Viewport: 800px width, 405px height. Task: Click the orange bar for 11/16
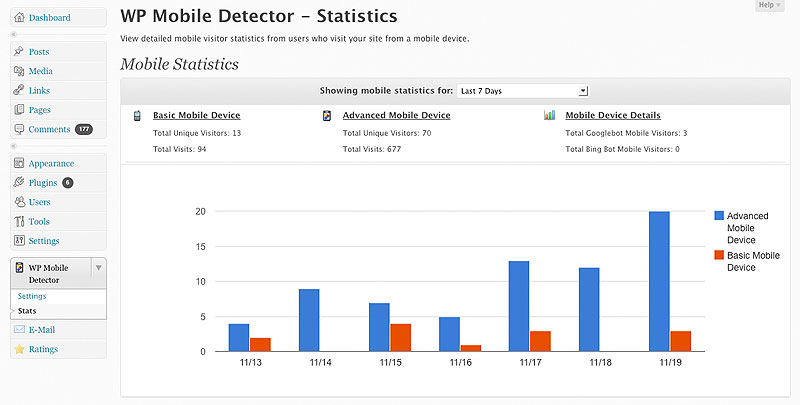(470, 348)
